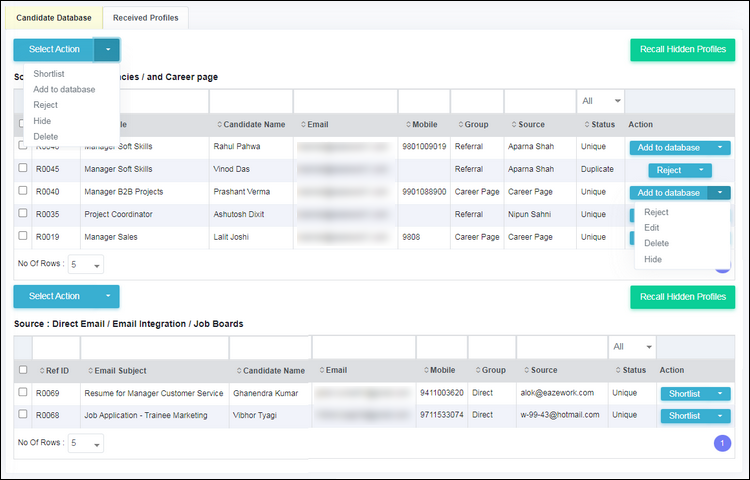Open the upper table Status filter All dropdown
Viewport: 750px width, 480px height.
tap(601, 101)
